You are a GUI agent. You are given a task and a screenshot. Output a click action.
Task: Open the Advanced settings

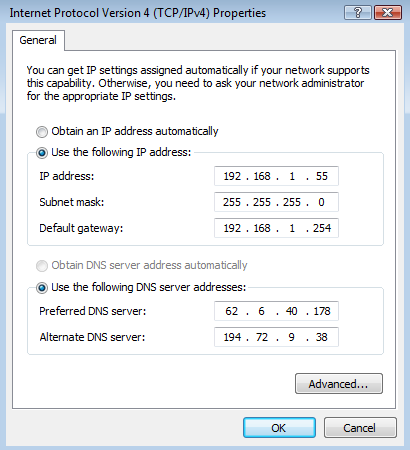click(339, 384)
